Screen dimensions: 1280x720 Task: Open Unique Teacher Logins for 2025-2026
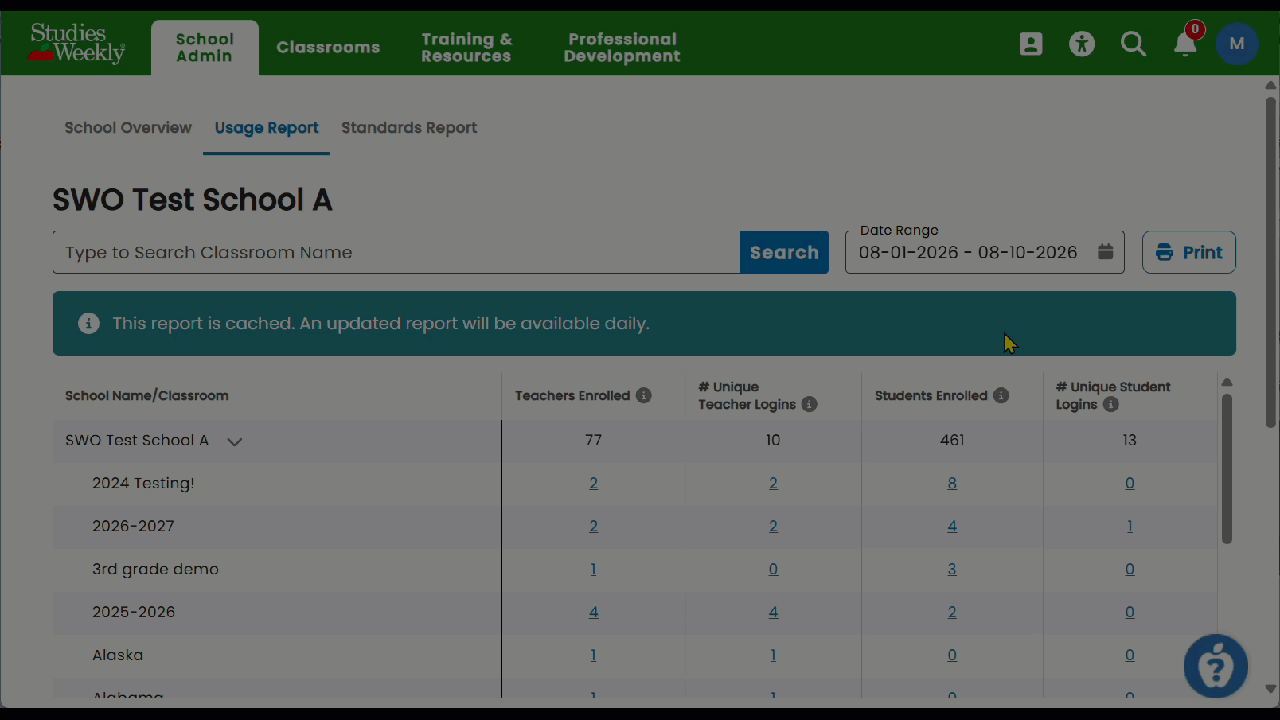tap(773, 612)
